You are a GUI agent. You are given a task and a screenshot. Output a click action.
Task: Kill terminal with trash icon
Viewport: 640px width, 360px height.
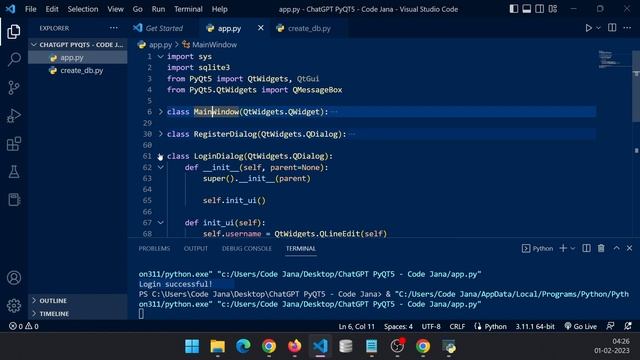point(601,248)
